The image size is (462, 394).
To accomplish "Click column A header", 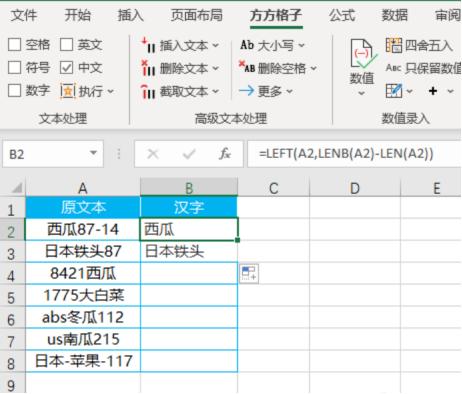I will pyautogui.click(x=83, y=188).
